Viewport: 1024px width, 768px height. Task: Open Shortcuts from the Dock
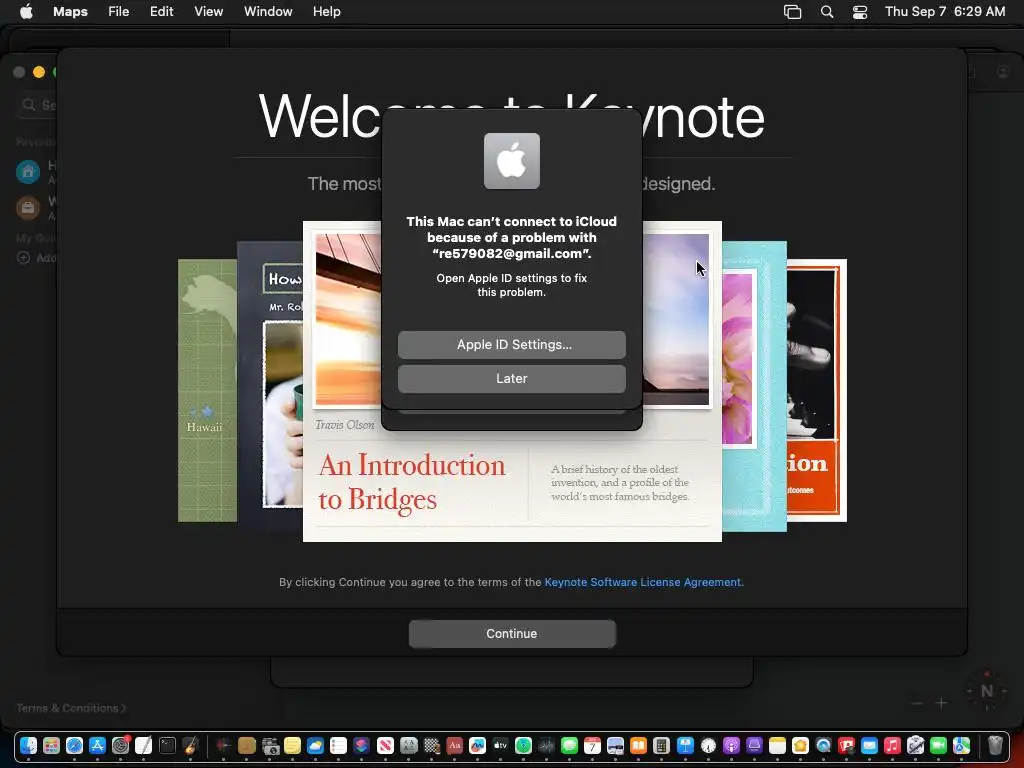pos(361,745)
